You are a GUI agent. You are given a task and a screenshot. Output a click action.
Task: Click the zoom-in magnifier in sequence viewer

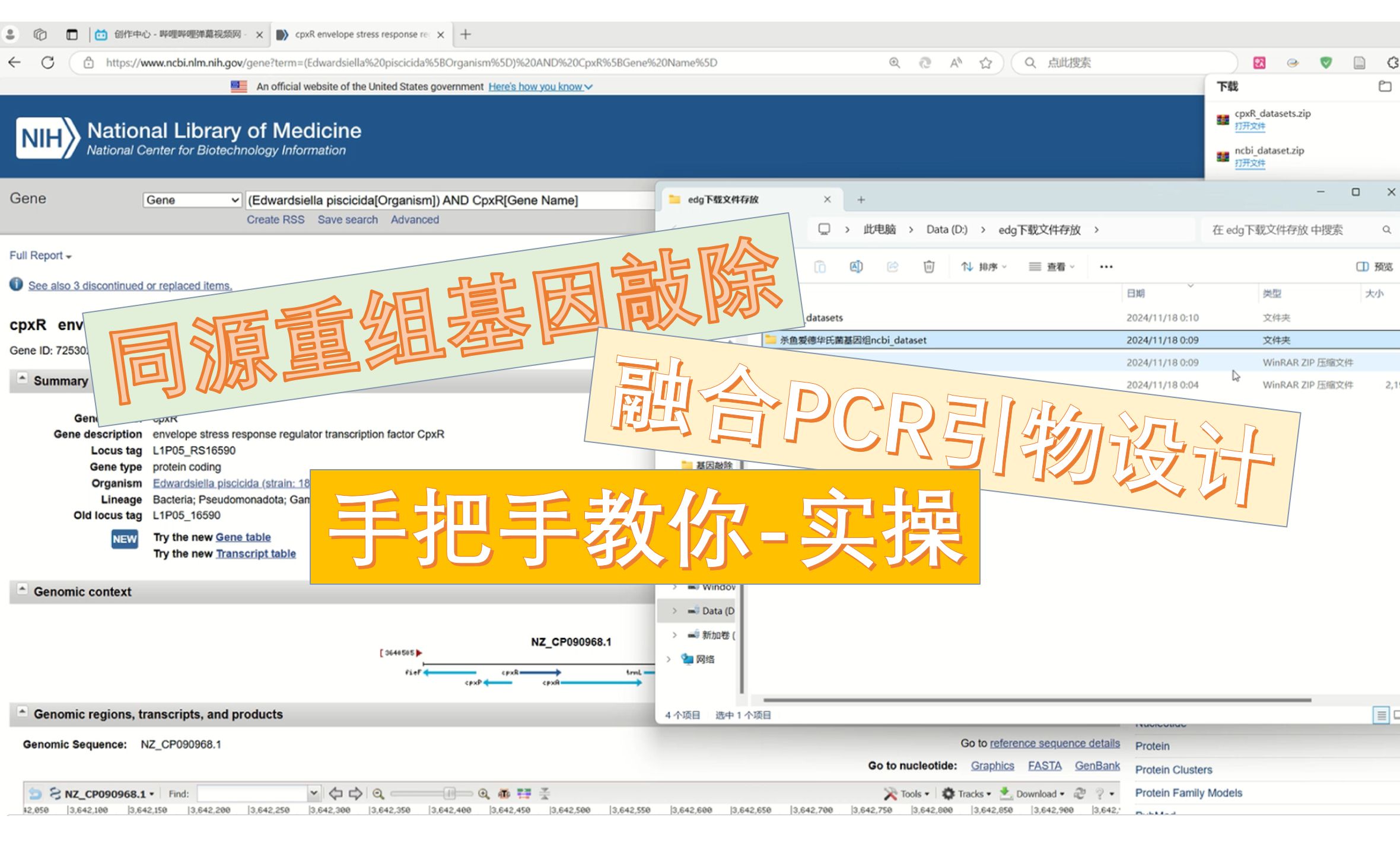click(x=483, y=794)
